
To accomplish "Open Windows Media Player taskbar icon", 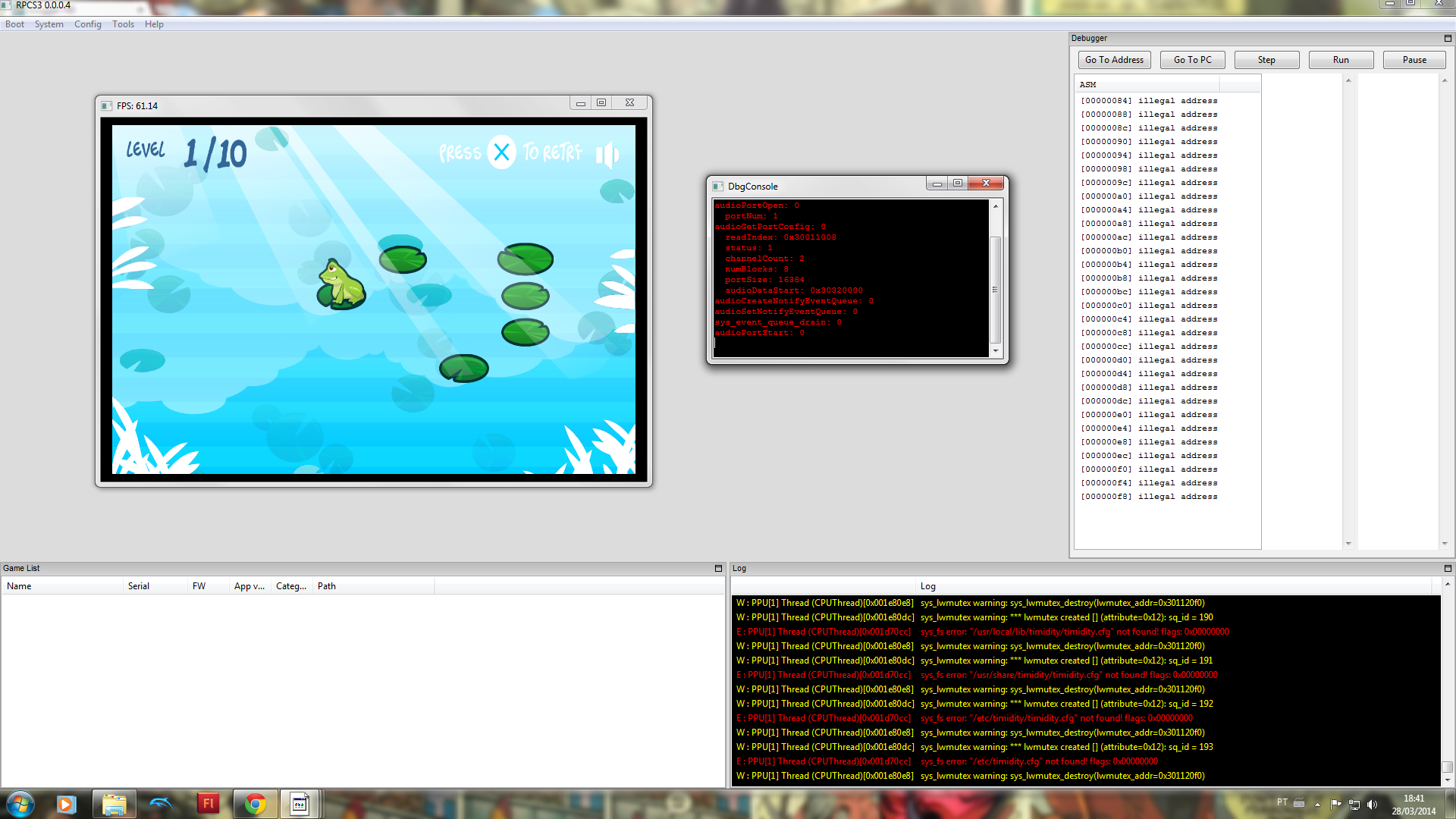I will [67, 804].
